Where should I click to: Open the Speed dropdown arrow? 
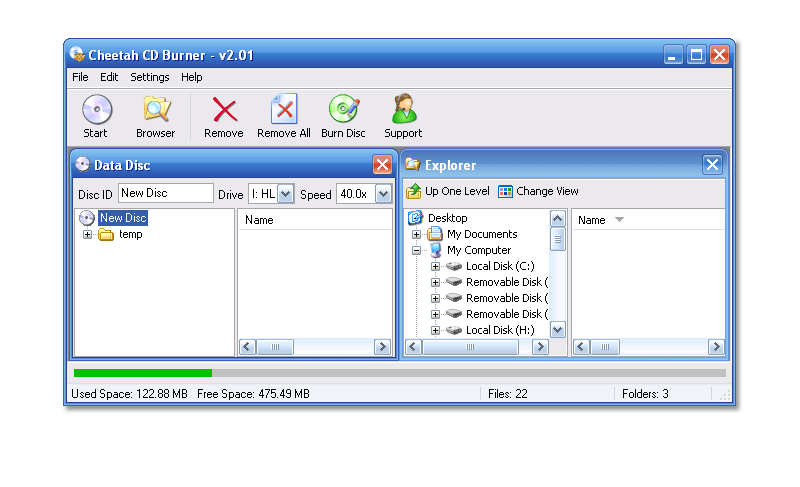click(383, 194)
